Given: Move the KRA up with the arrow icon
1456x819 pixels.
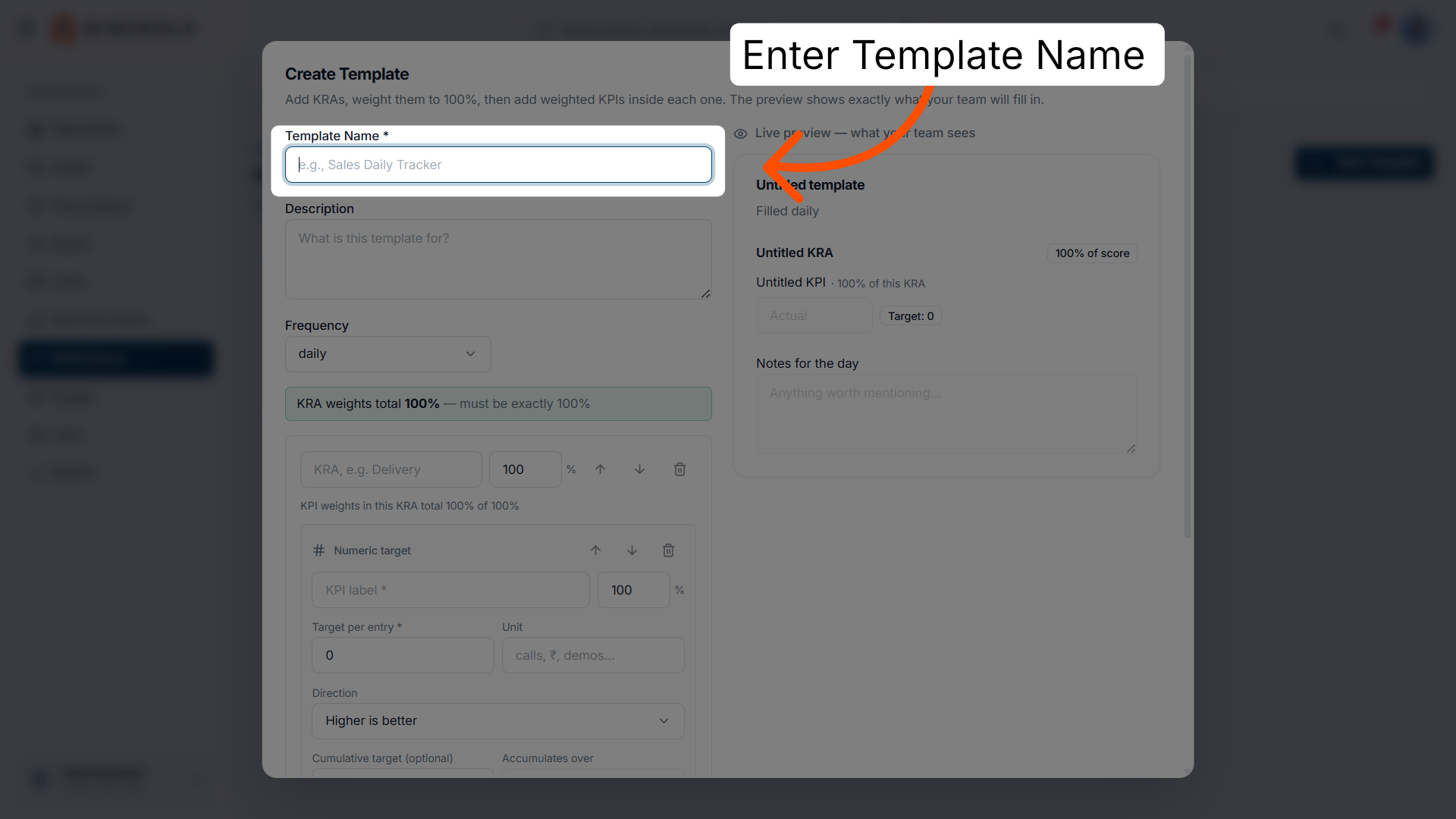Looking at the screenshot, I should pos(600,469).
